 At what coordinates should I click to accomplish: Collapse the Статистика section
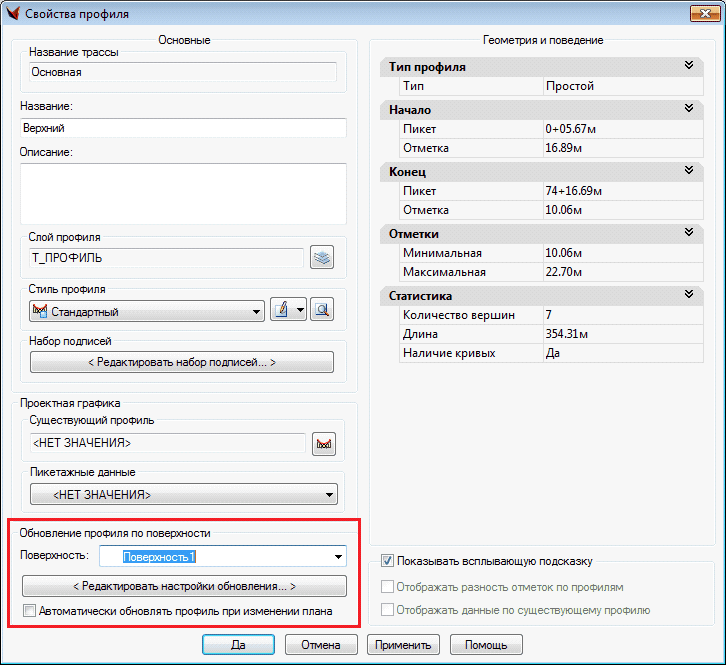688,295
